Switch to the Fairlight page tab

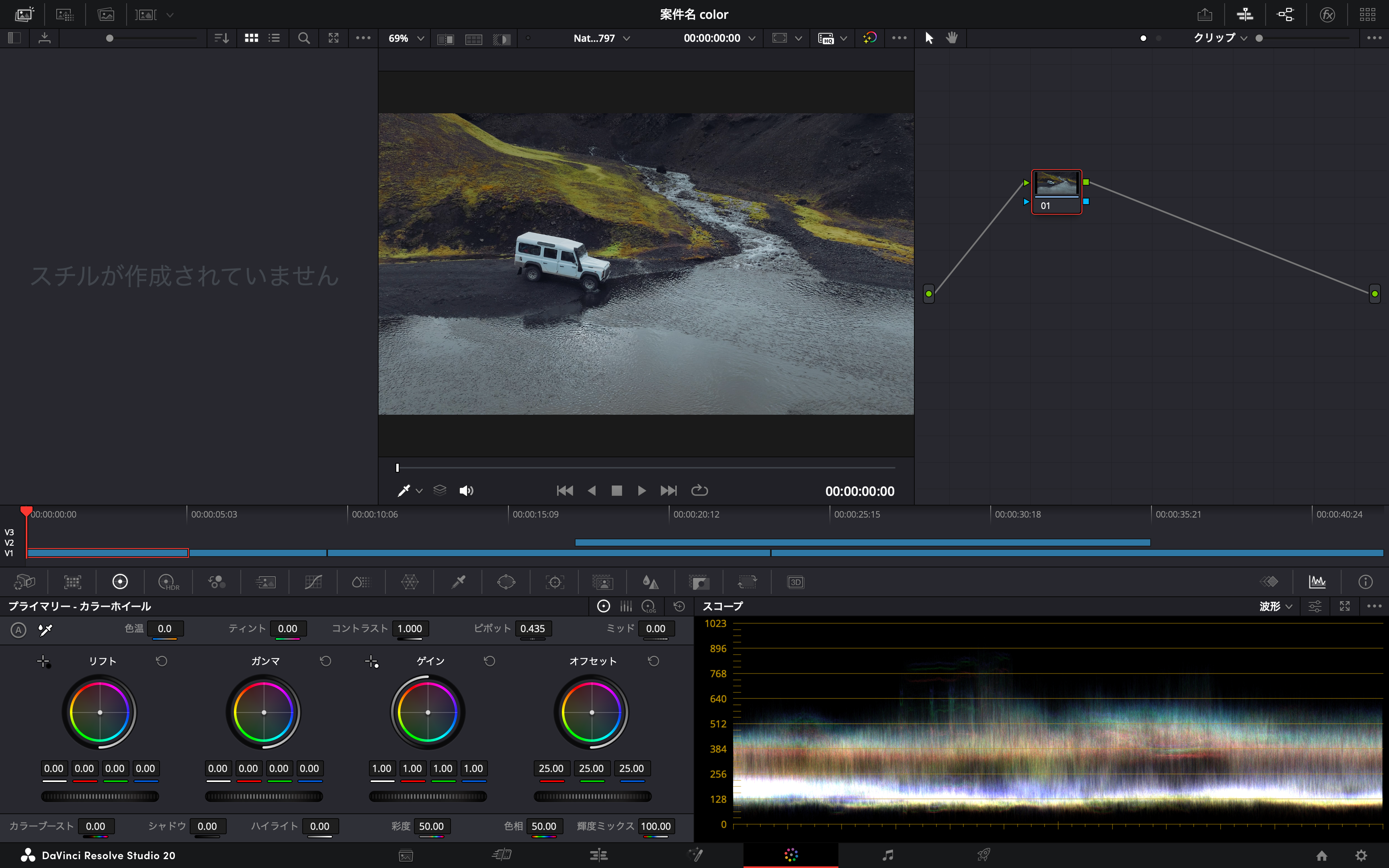coord(887,856)
